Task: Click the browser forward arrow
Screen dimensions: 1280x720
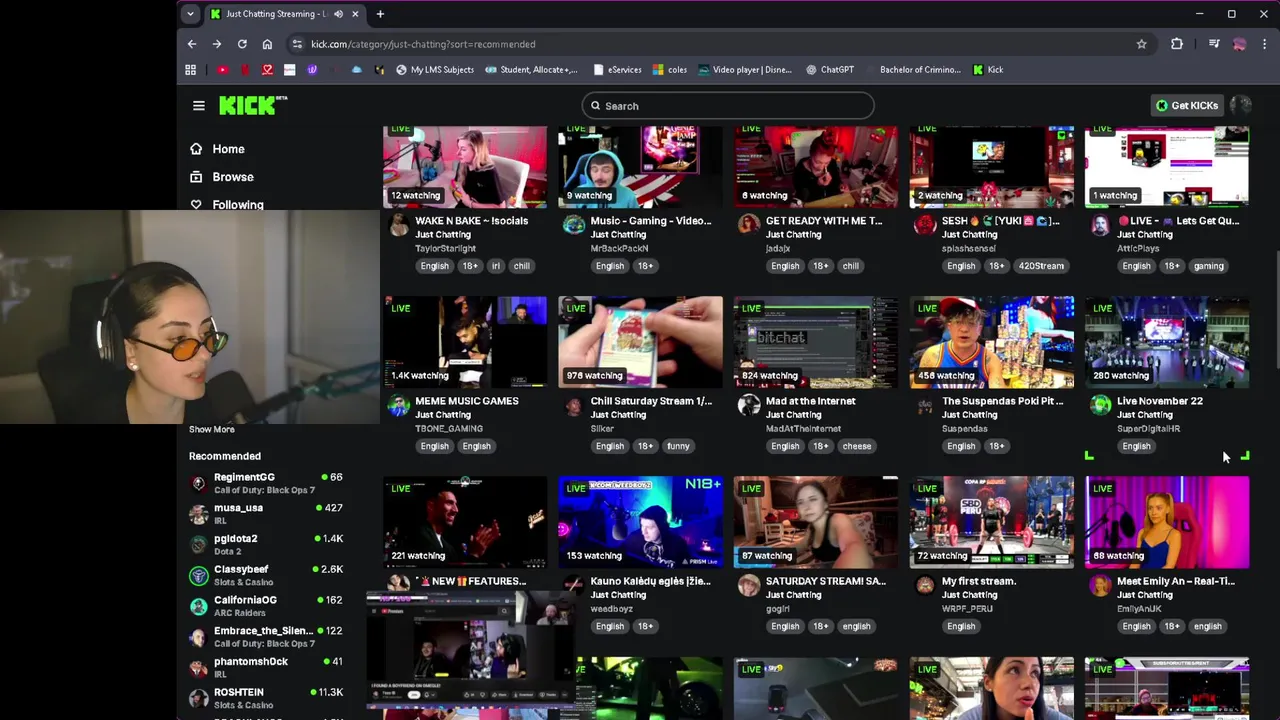Action: 217,44
